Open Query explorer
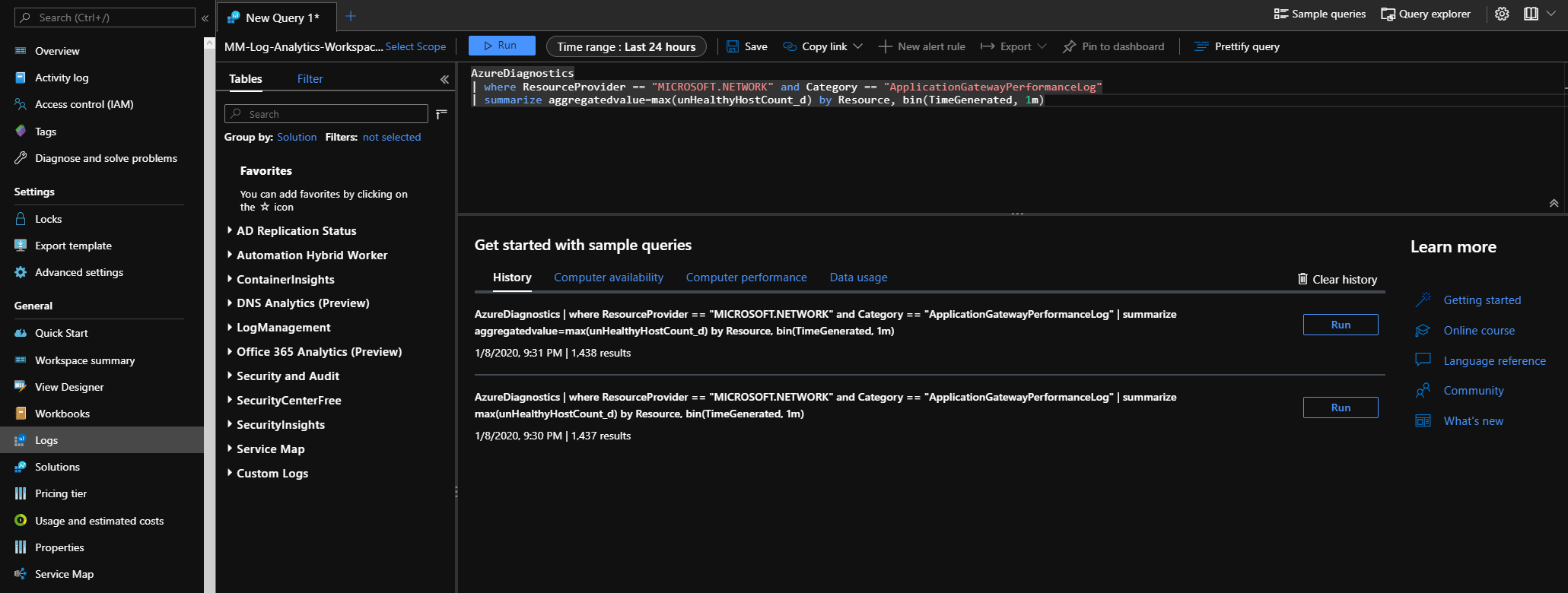Screen dimensions: 1568x593 1426,14
